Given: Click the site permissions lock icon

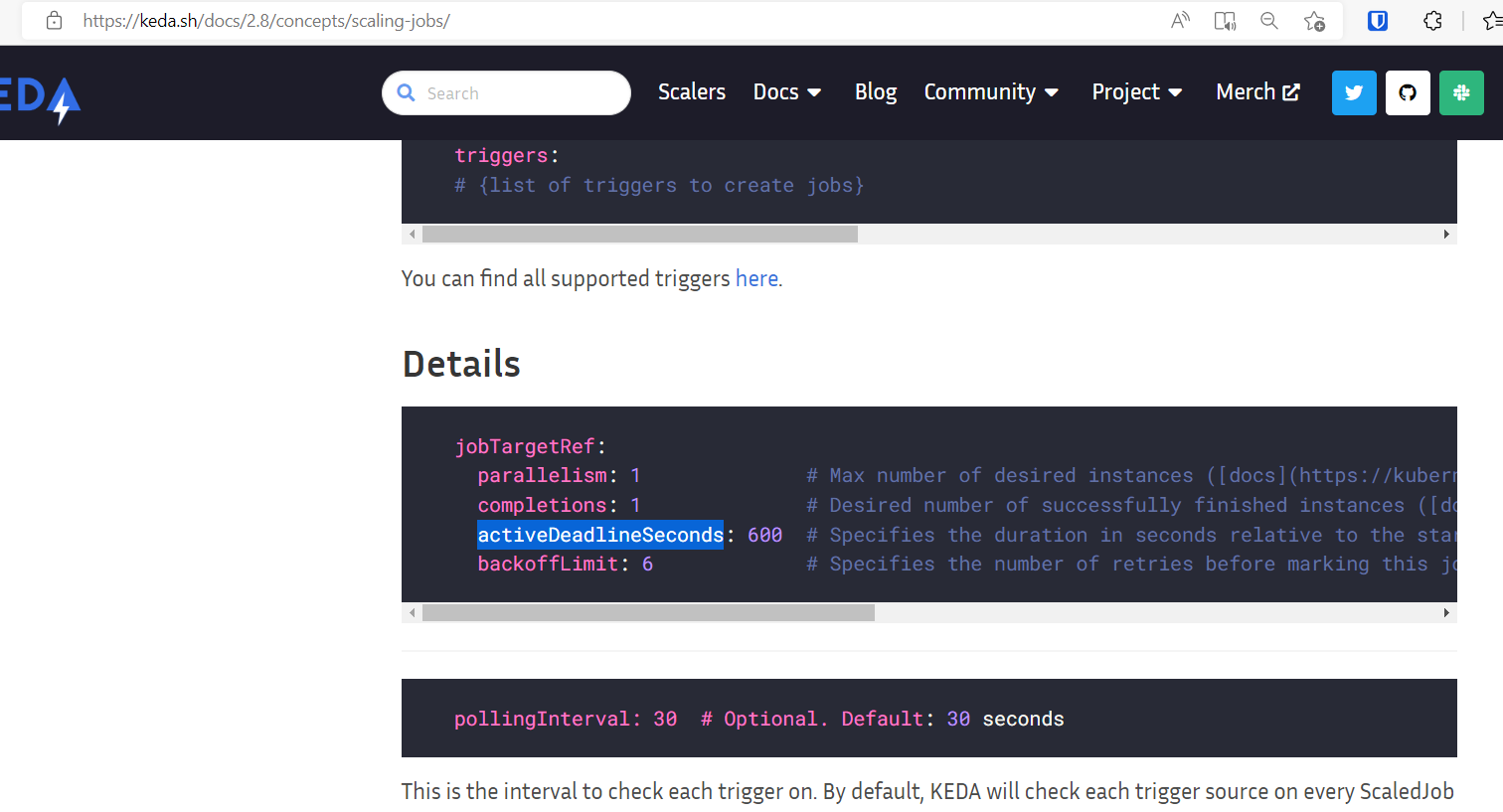Looking at the screenshot, I should click(54, 20).
